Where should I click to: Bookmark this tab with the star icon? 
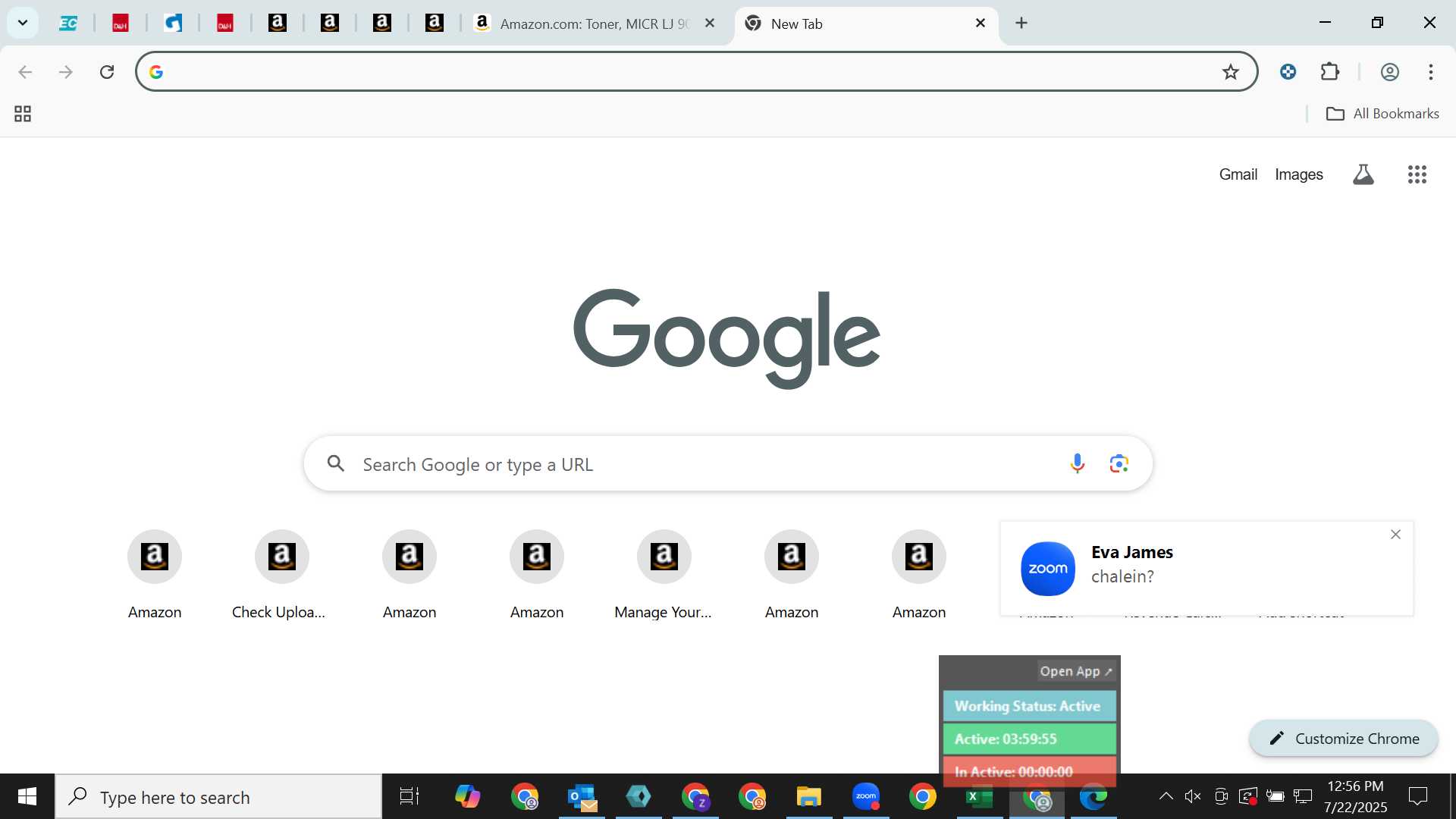[x=1230, y=72]
